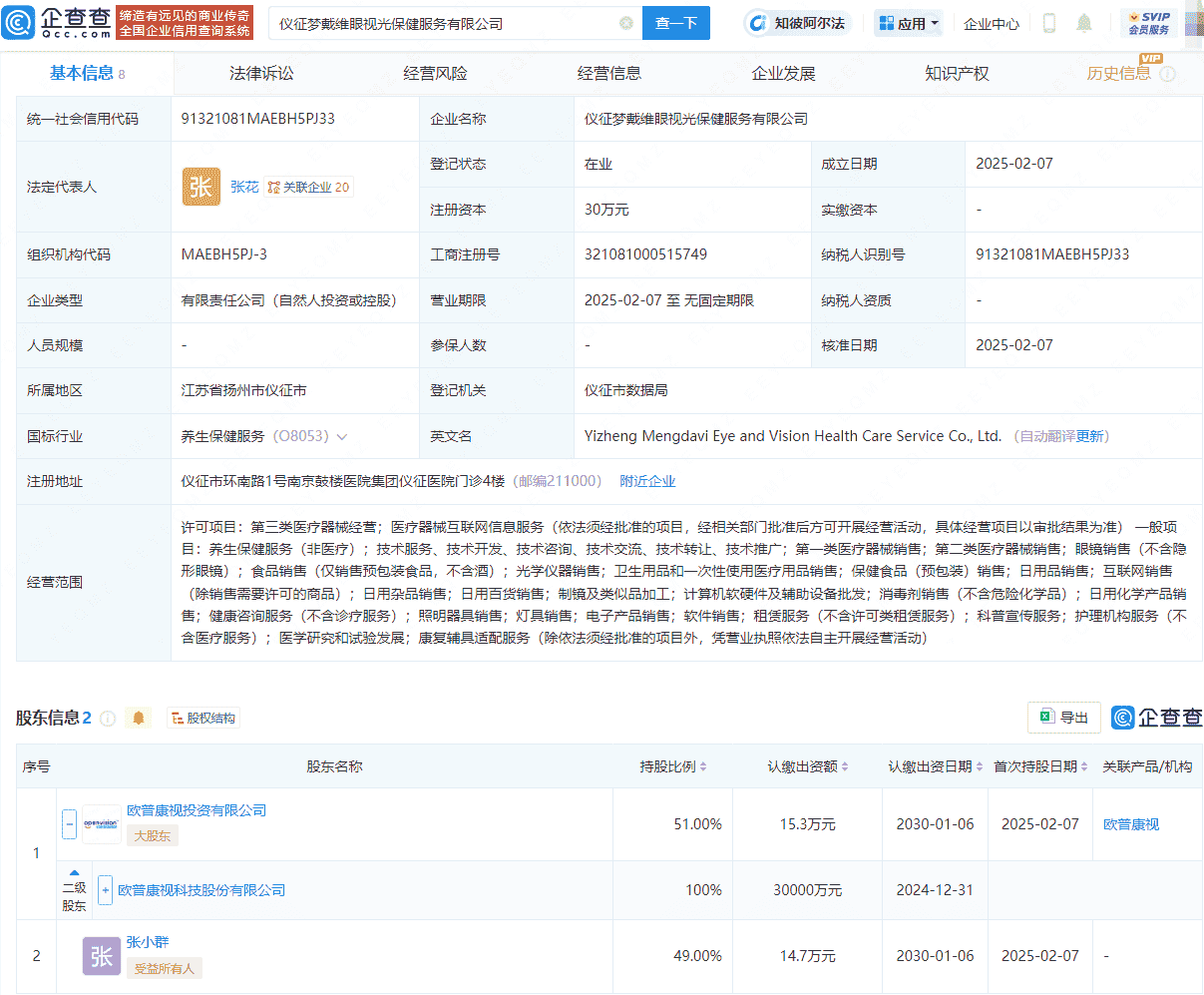The width and height of the screenshot is (1204, 995).
Task: Toggle sorting by 持股比例
Action: point(703,765)
